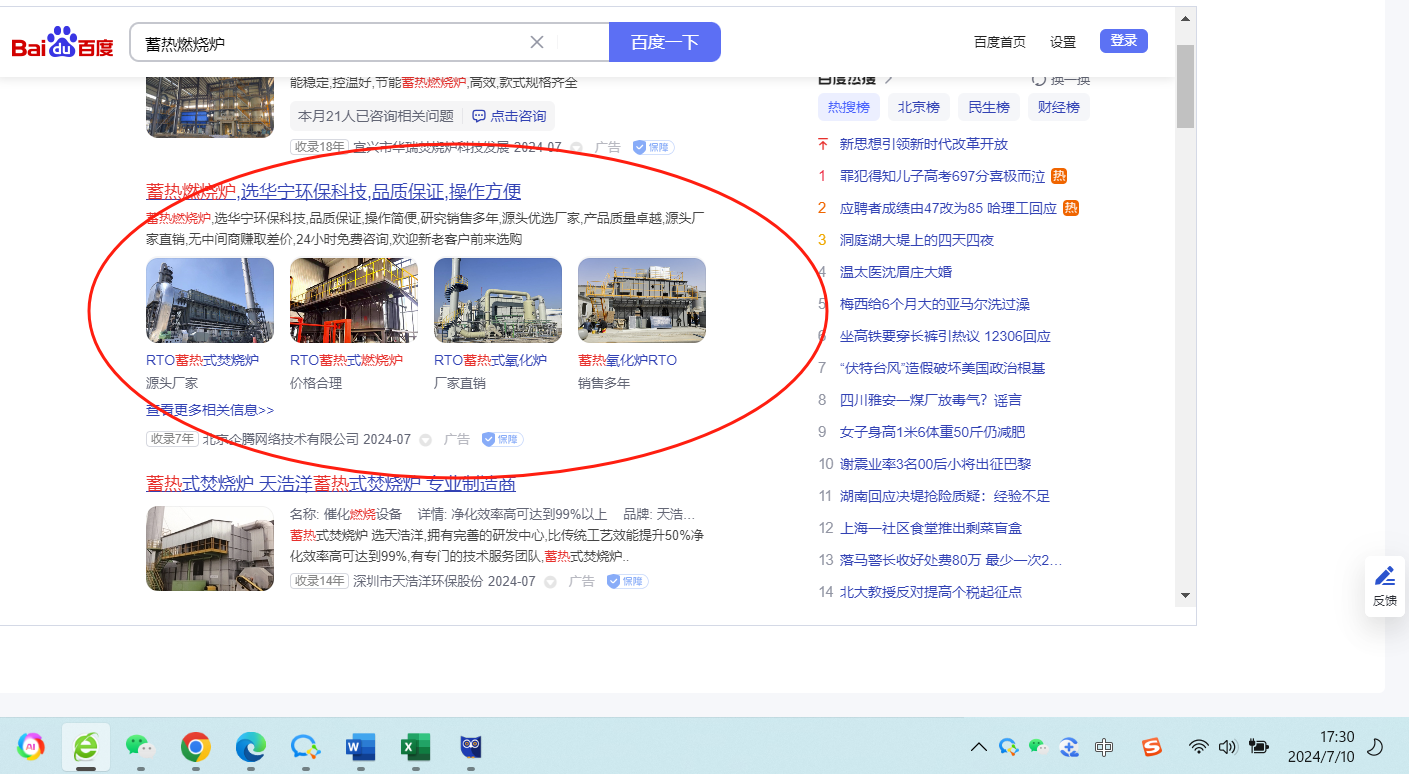Open the 查看更多相关信息 link

click(x=210, y=410)
